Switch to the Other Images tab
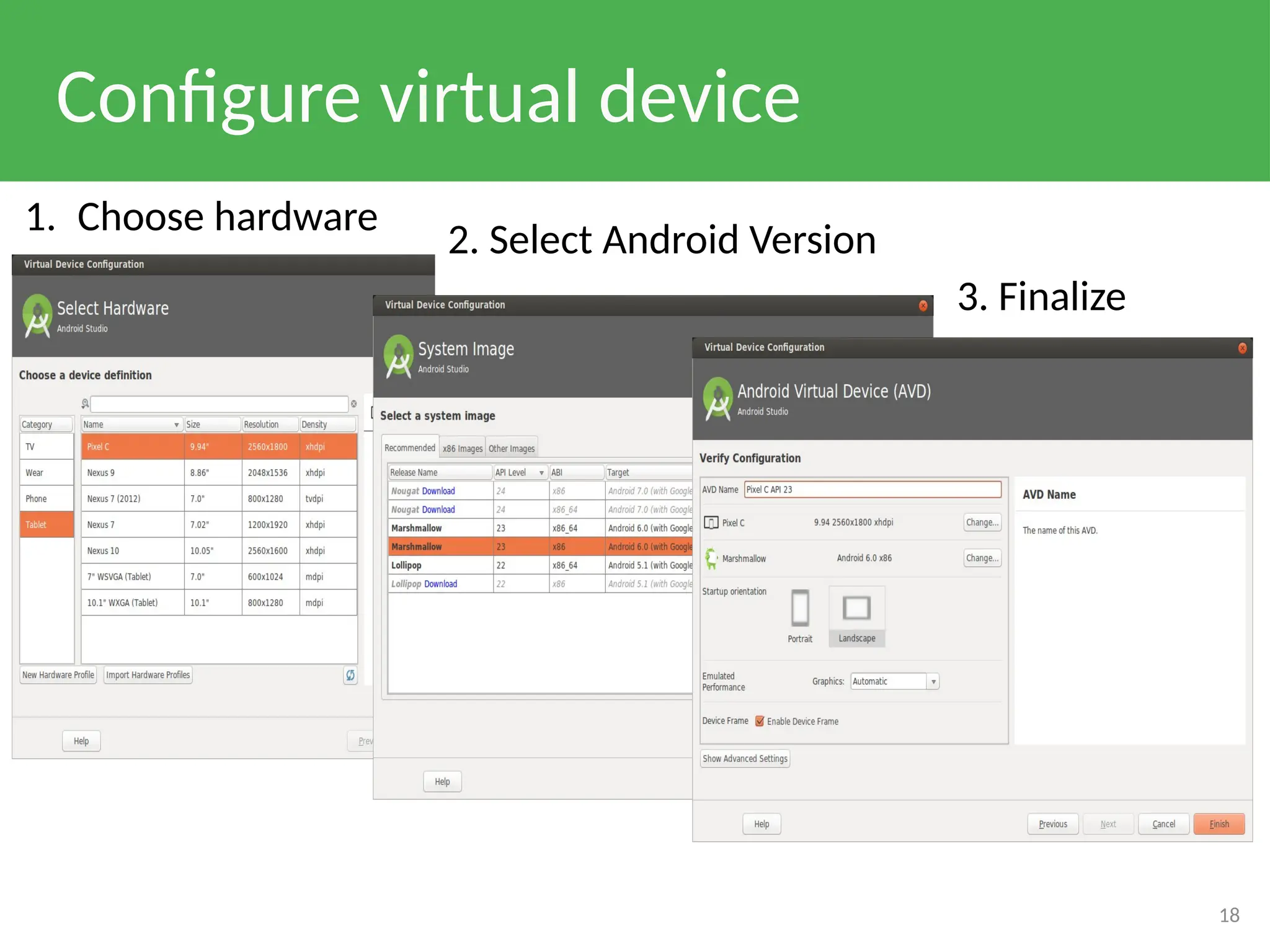This screenshot has height=952, width=1270. pos(512,448)
